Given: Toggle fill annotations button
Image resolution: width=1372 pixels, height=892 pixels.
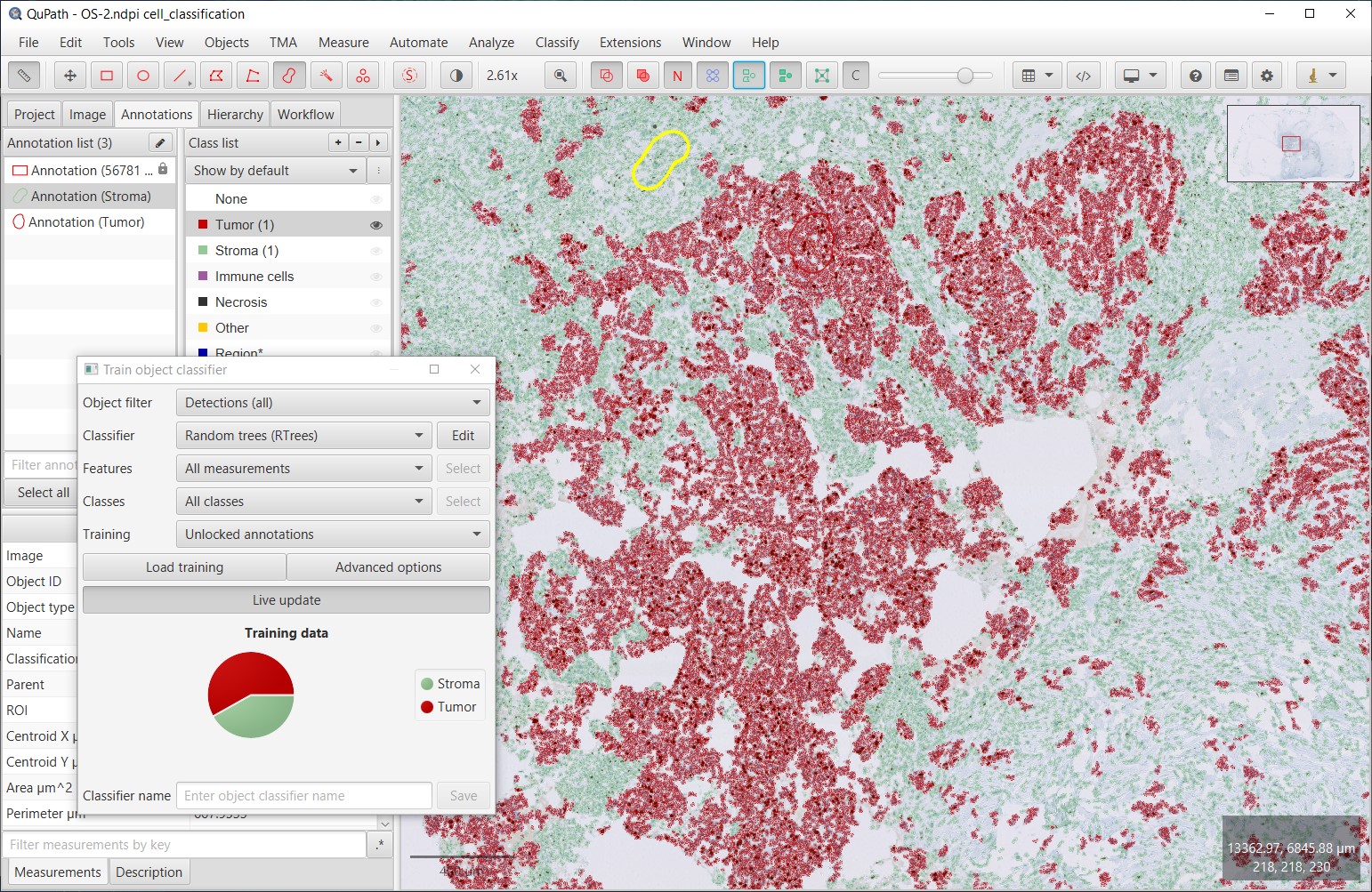Looking at the screenshot, I should click(642, 76).
